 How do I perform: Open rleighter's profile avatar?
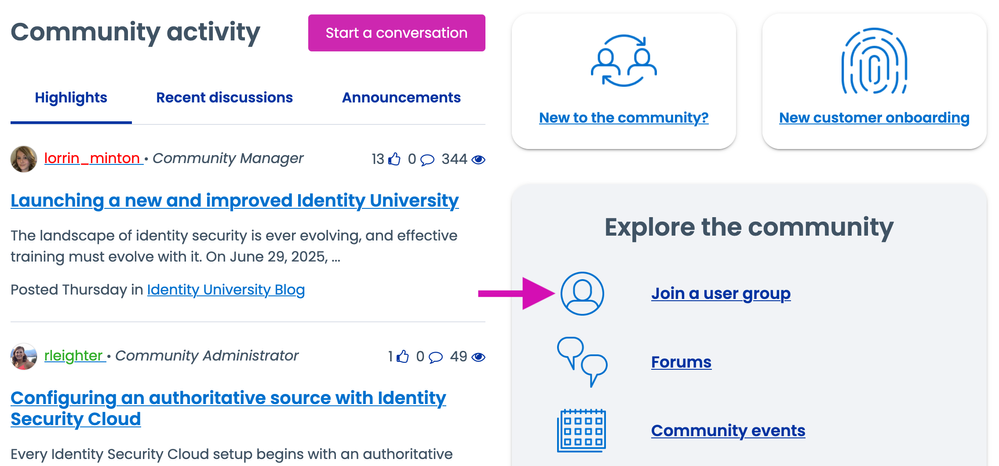[24, 357]
